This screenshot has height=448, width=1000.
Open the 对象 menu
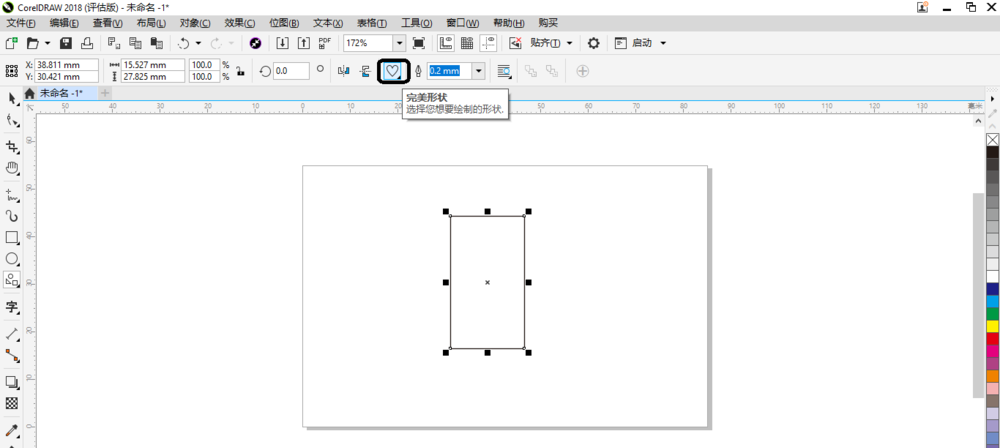pos(195,23)
